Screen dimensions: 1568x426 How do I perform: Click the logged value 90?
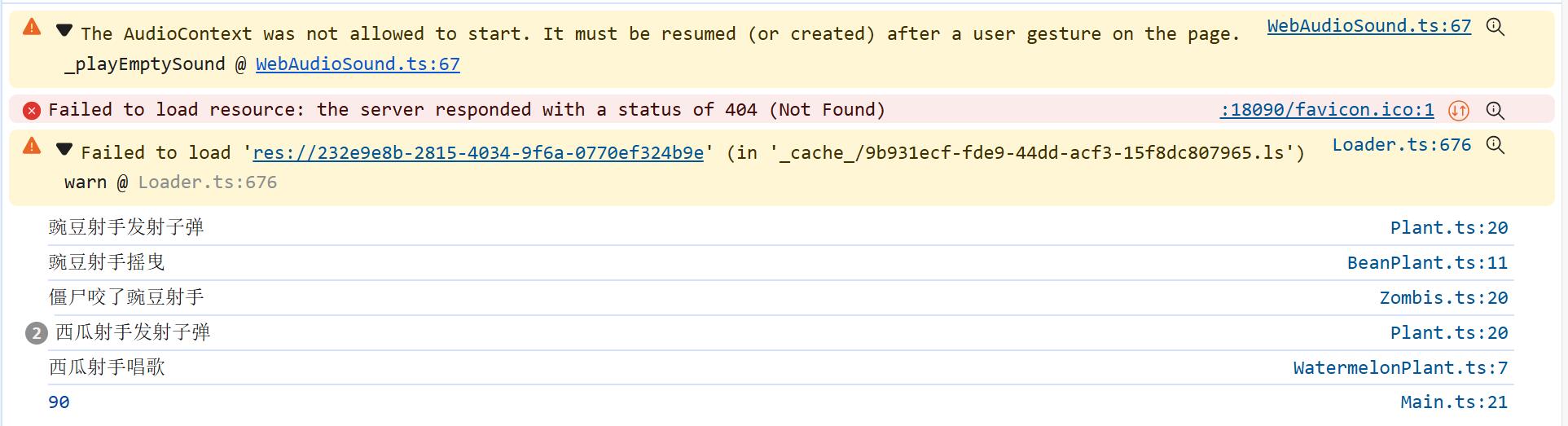click(x=59, y=402)
